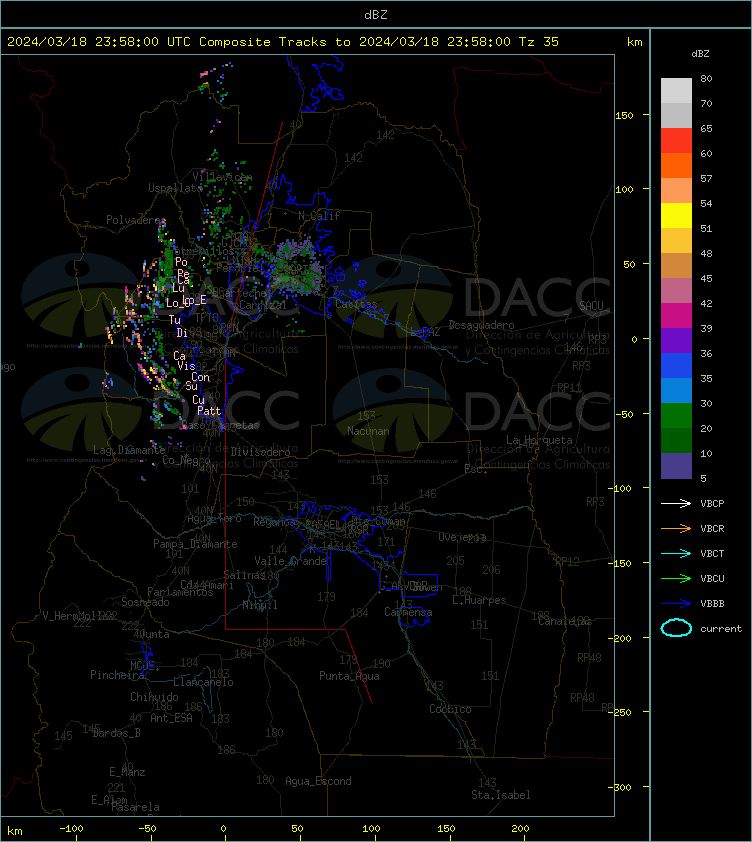Image resolution: width=752 pixels, height=842 pixels.
Task: Click the 'Agua_Escond' map label
Action: point(319,781)
